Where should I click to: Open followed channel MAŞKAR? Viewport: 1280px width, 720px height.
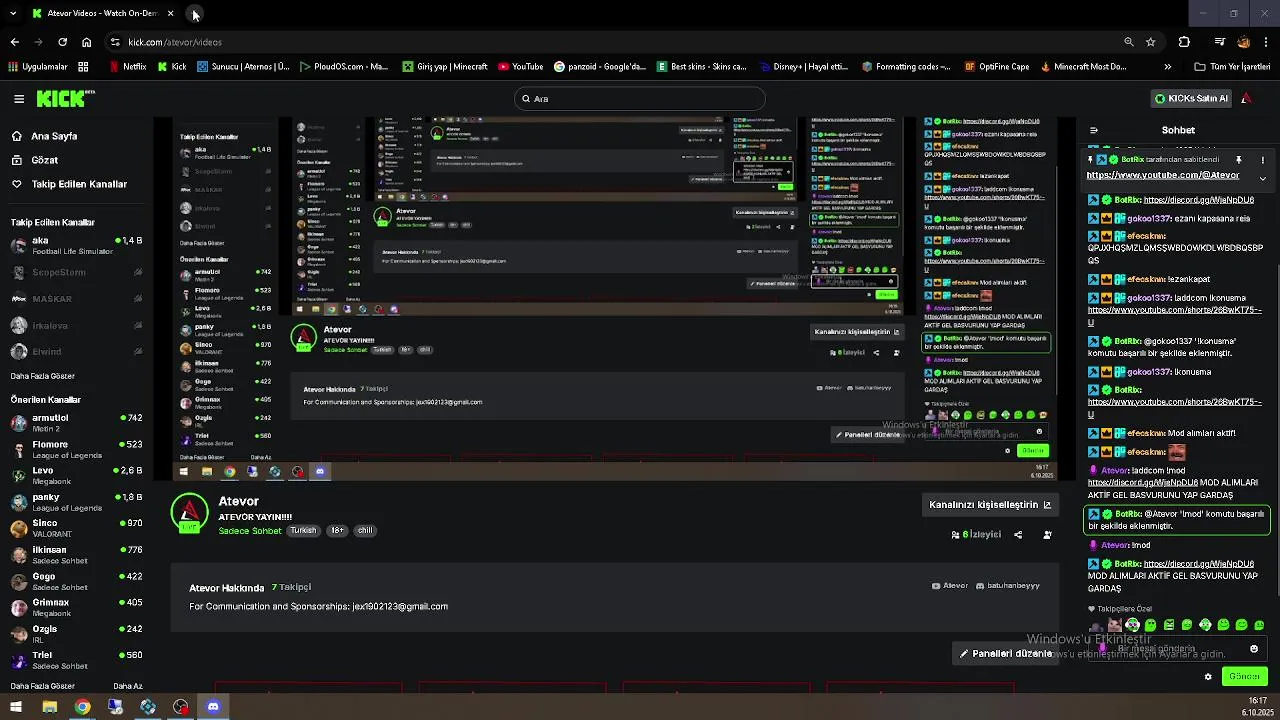click(76, 298)
